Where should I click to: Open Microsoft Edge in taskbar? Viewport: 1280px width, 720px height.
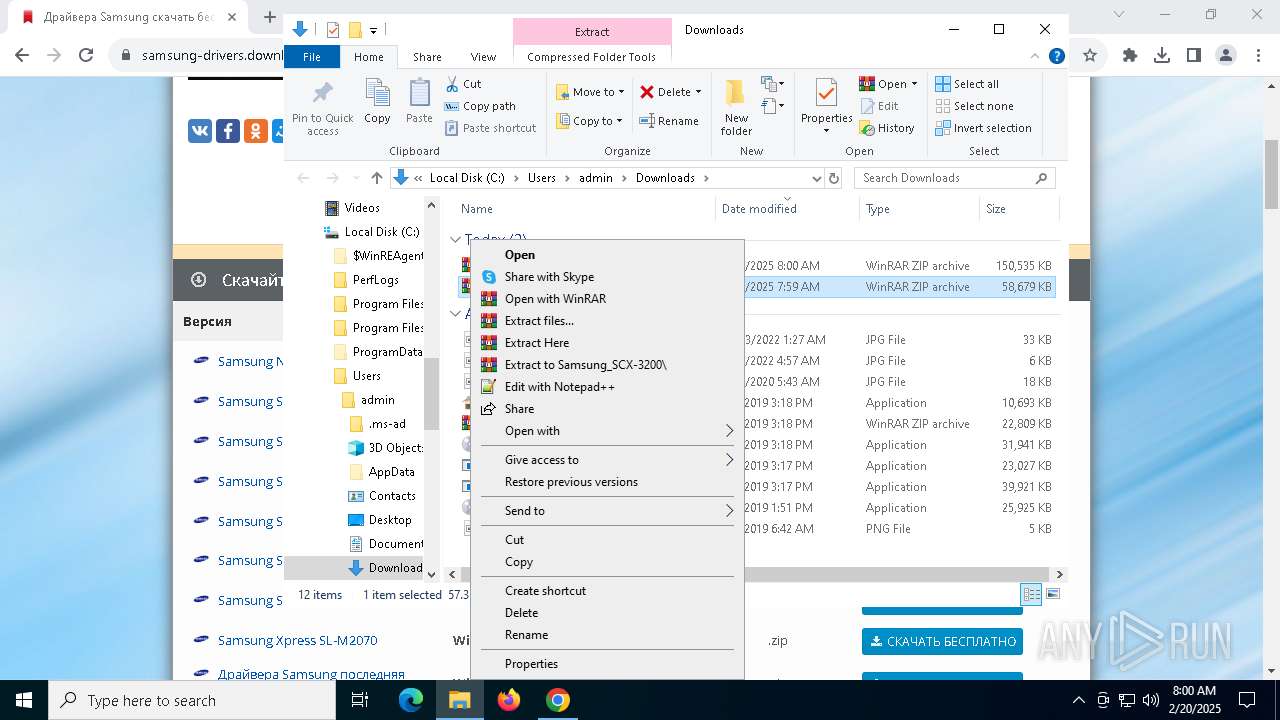[x=411, y=700]
